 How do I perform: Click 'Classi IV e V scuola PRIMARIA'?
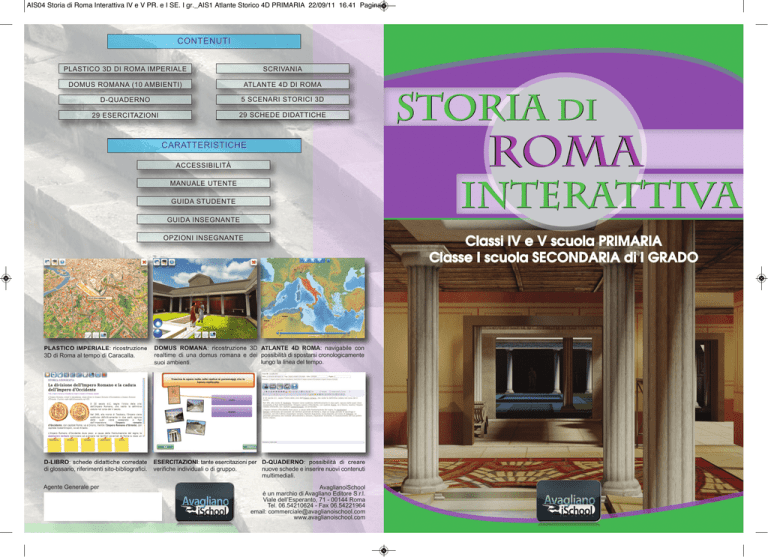point(563,241)
